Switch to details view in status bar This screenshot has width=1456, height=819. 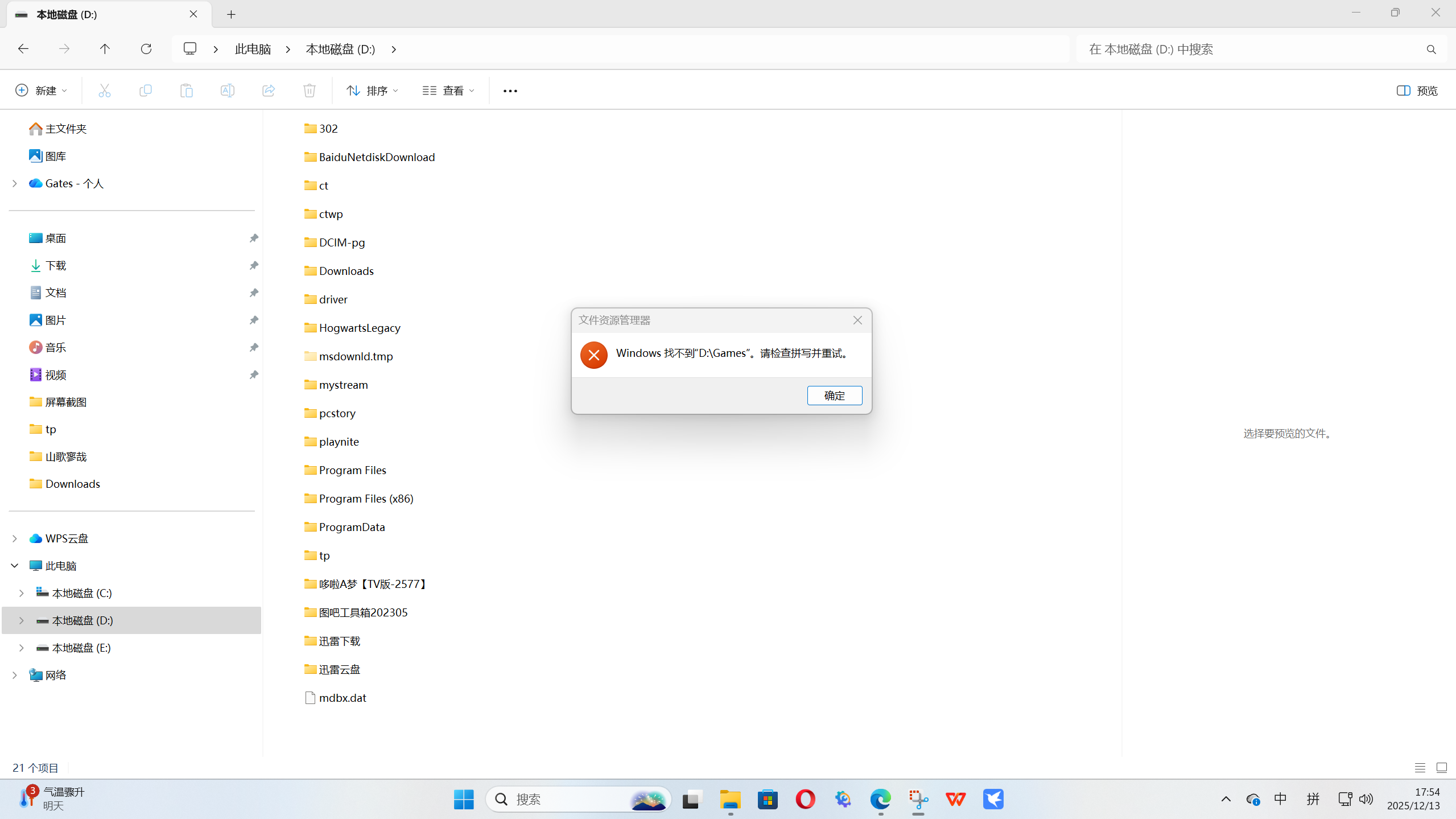pyautogui.click(x=1420, y=767)
